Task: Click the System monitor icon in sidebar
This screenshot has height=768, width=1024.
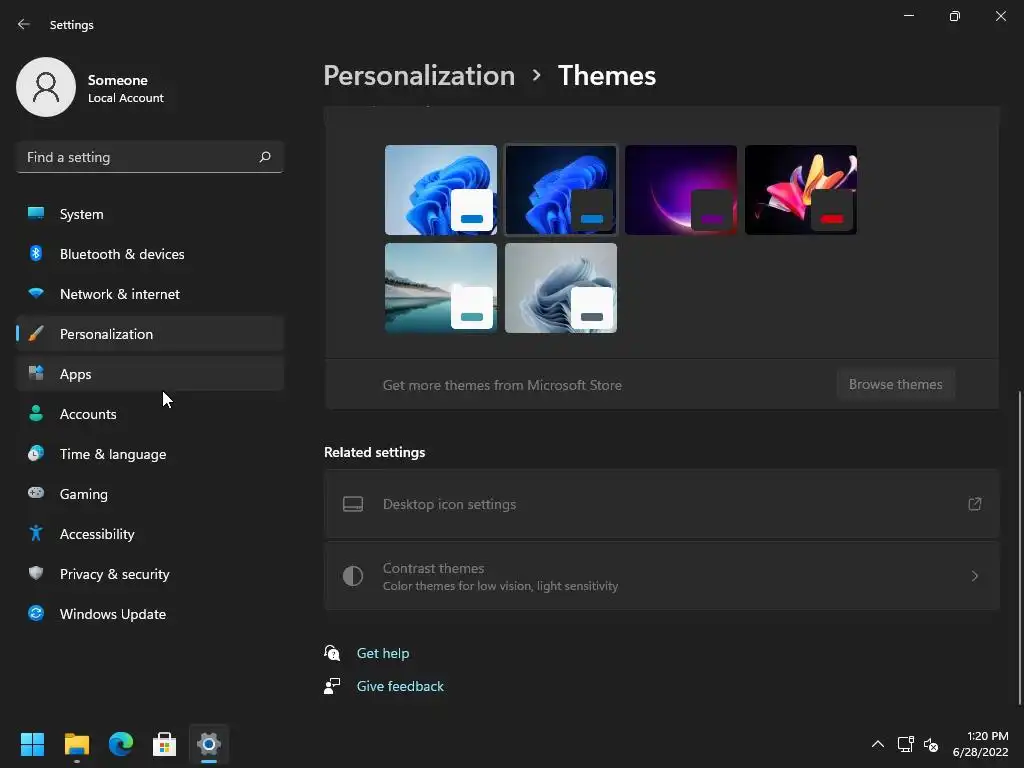Action: (36, 214)
